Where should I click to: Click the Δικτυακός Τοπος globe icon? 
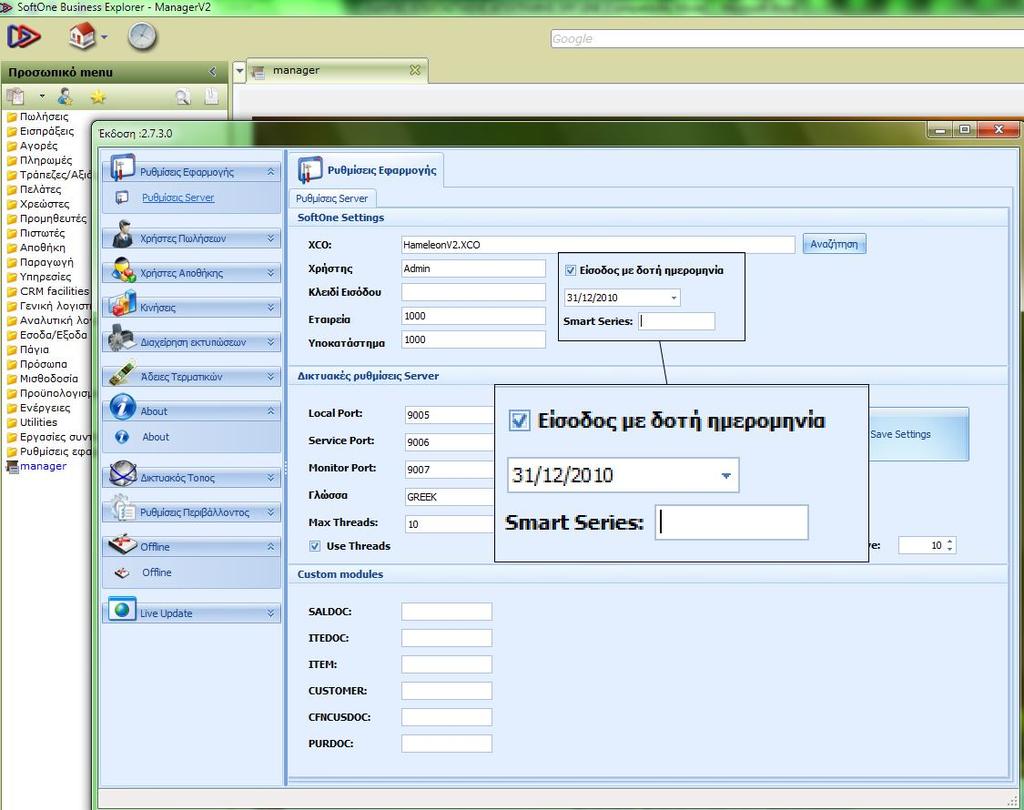coord(123,474)
